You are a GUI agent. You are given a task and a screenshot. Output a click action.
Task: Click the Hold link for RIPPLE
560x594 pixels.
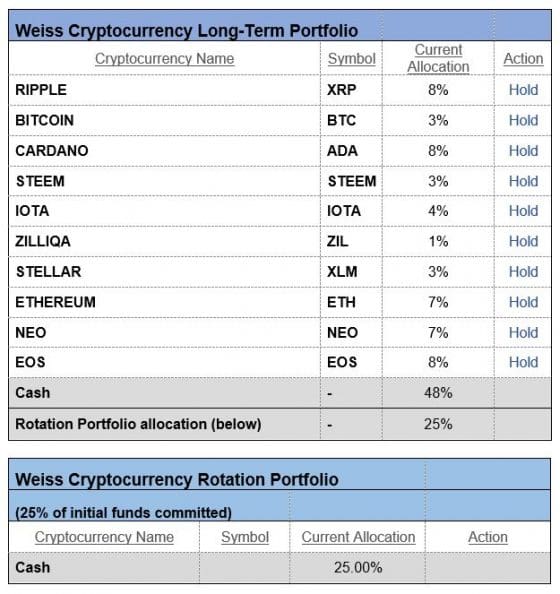pos(523,90)
